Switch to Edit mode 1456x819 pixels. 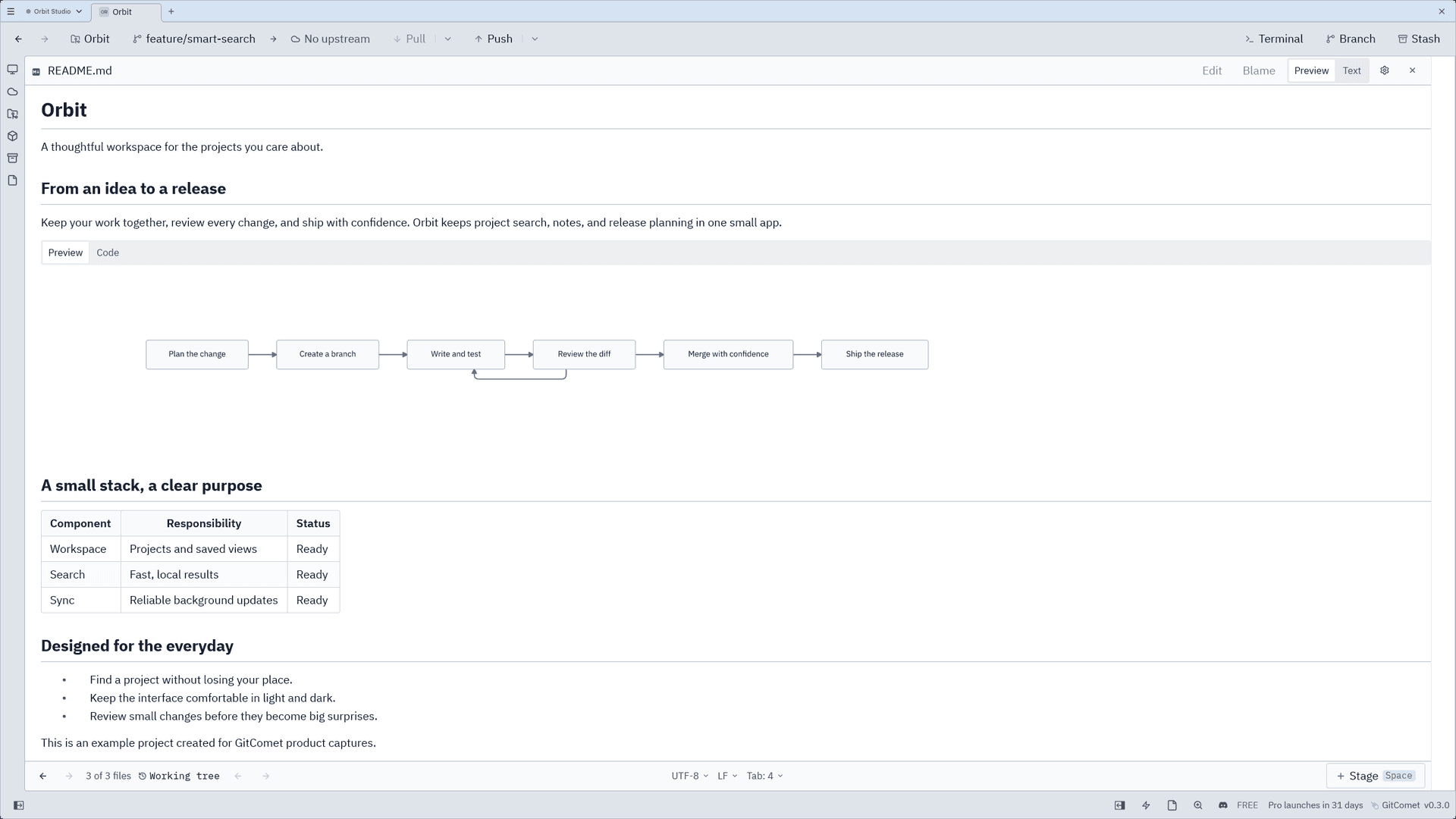pos(1212,71)
